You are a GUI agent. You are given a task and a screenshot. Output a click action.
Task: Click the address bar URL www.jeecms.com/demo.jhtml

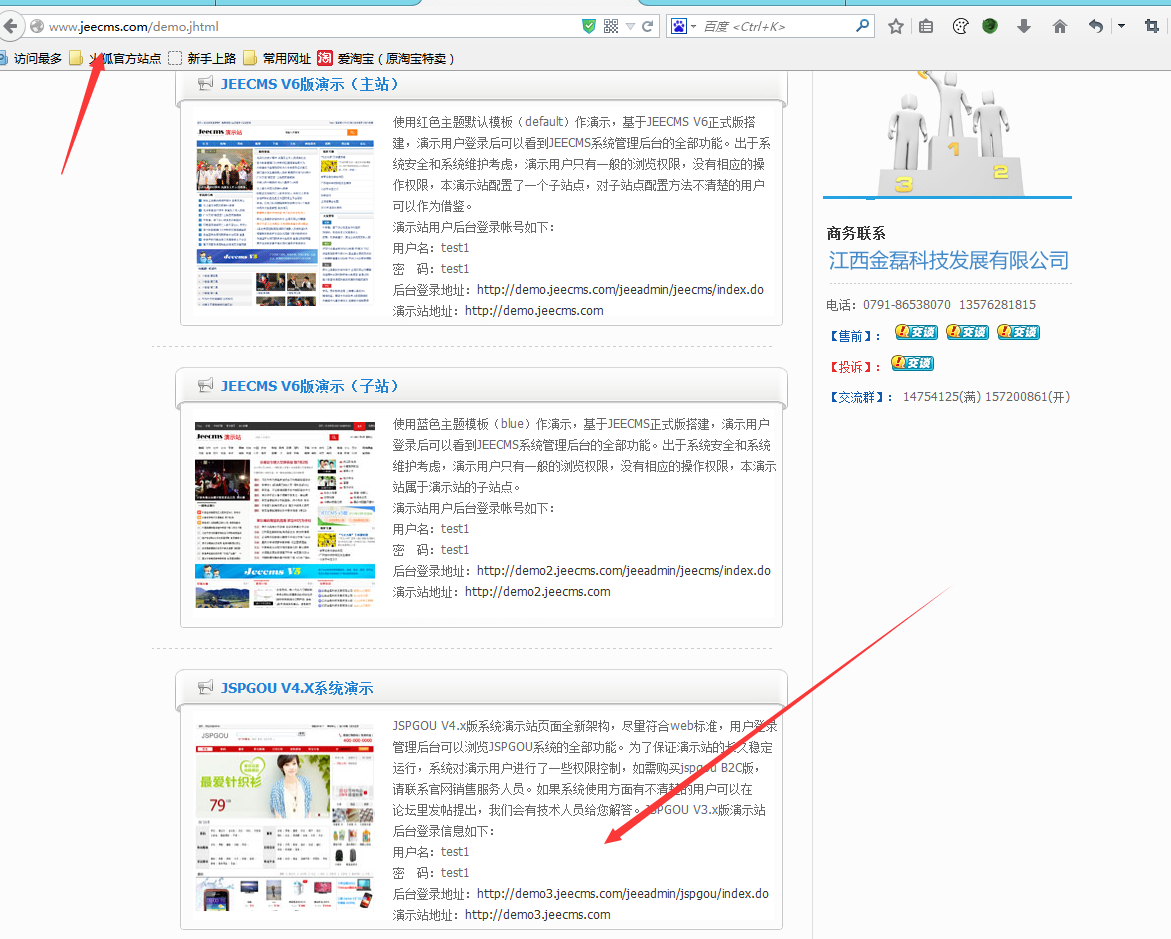(x=134, y=27)
